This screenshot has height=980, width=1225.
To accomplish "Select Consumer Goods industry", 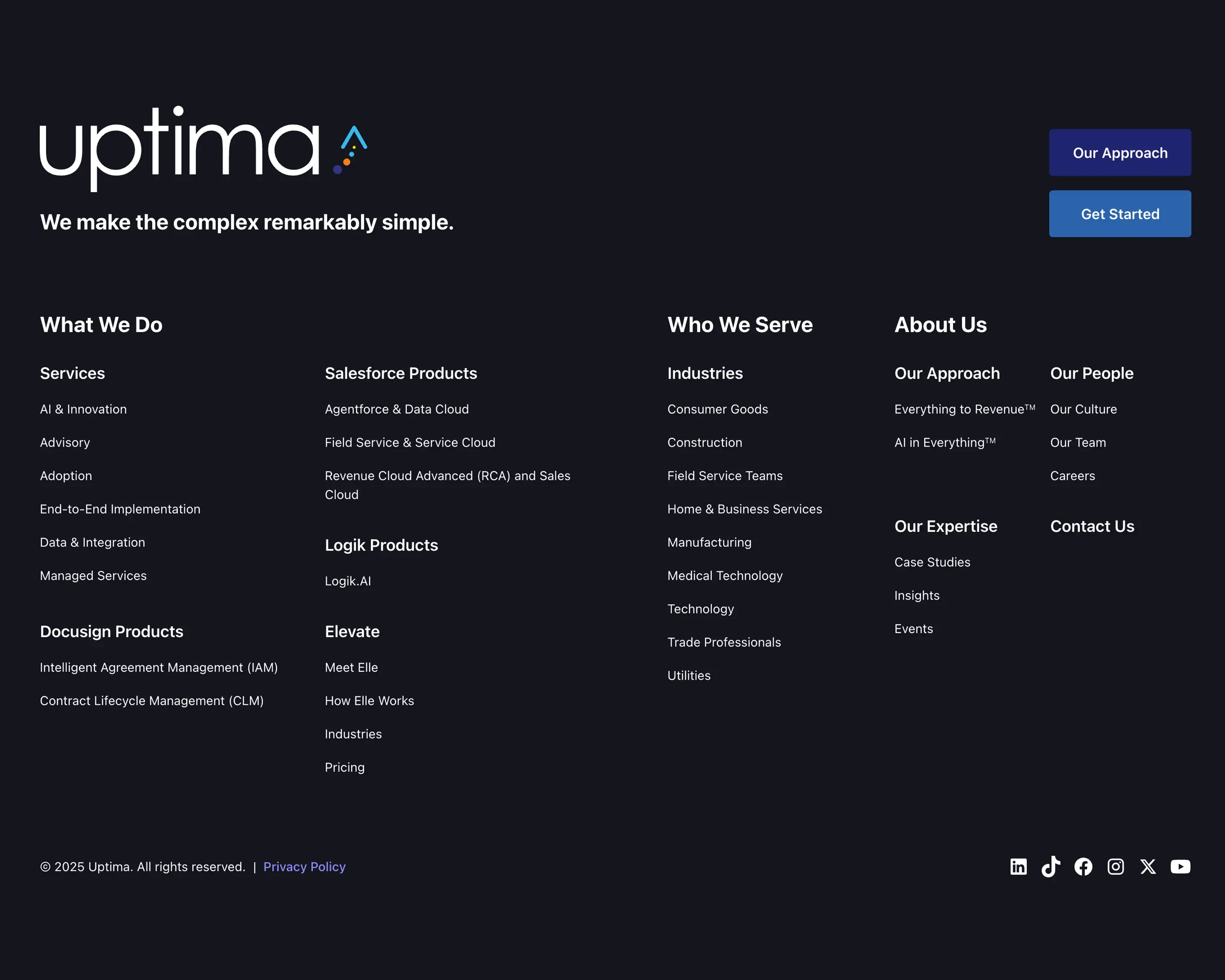I will click(717, 409).
